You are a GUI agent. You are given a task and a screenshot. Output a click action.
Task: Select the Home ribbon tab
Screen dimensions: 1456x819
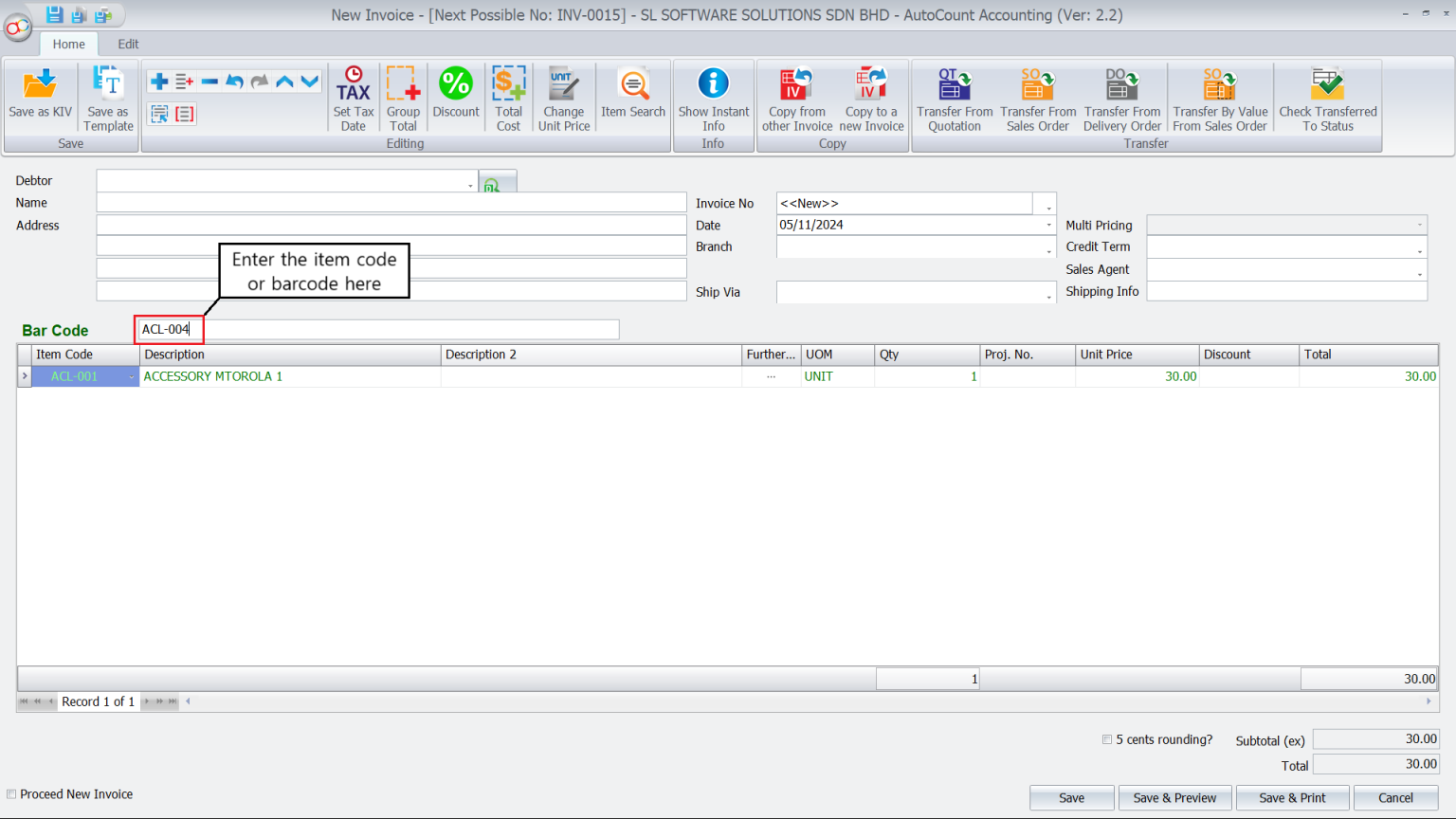pos(68,44)
